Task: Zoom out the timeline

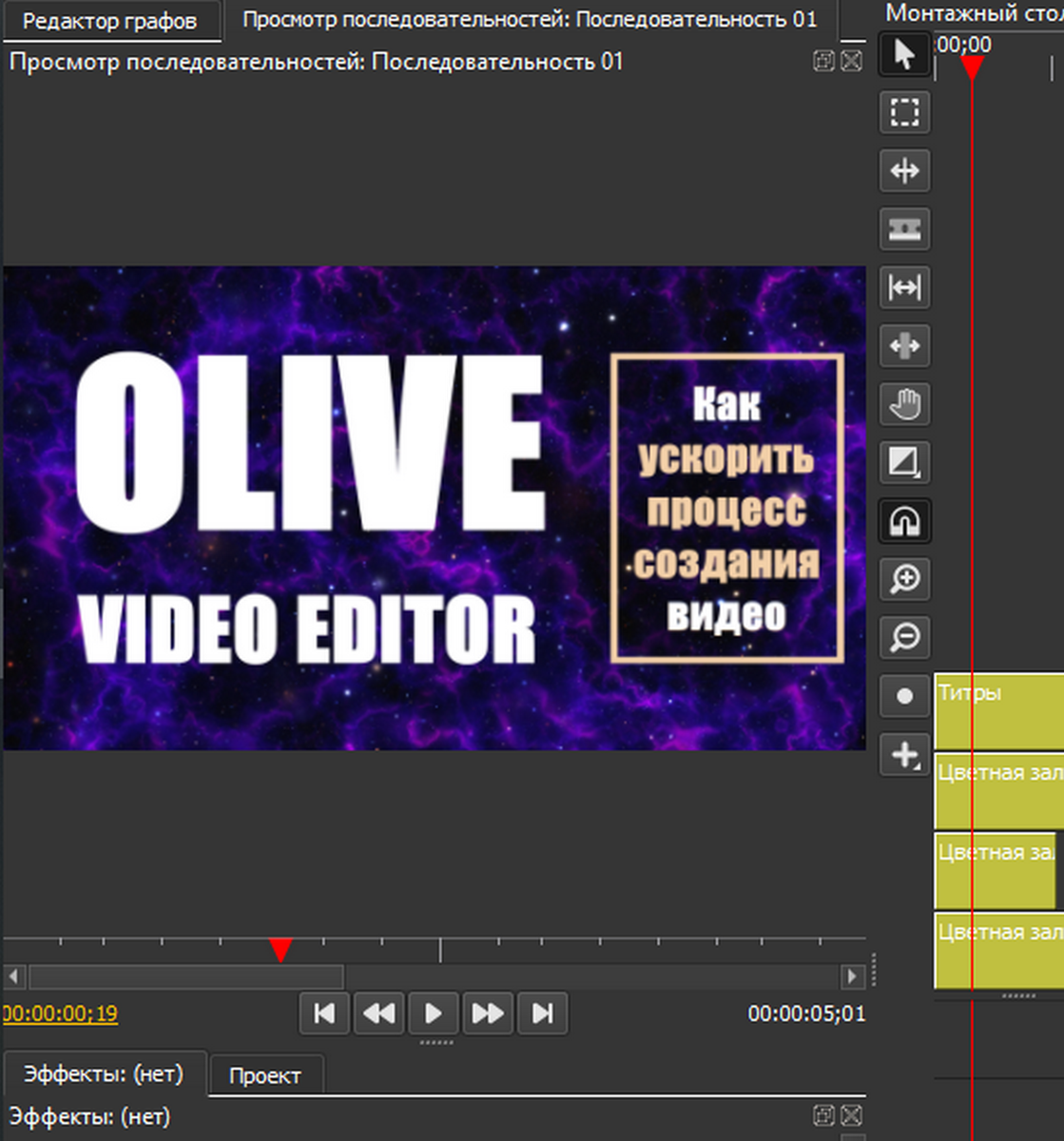Action: tap(904, 637)
